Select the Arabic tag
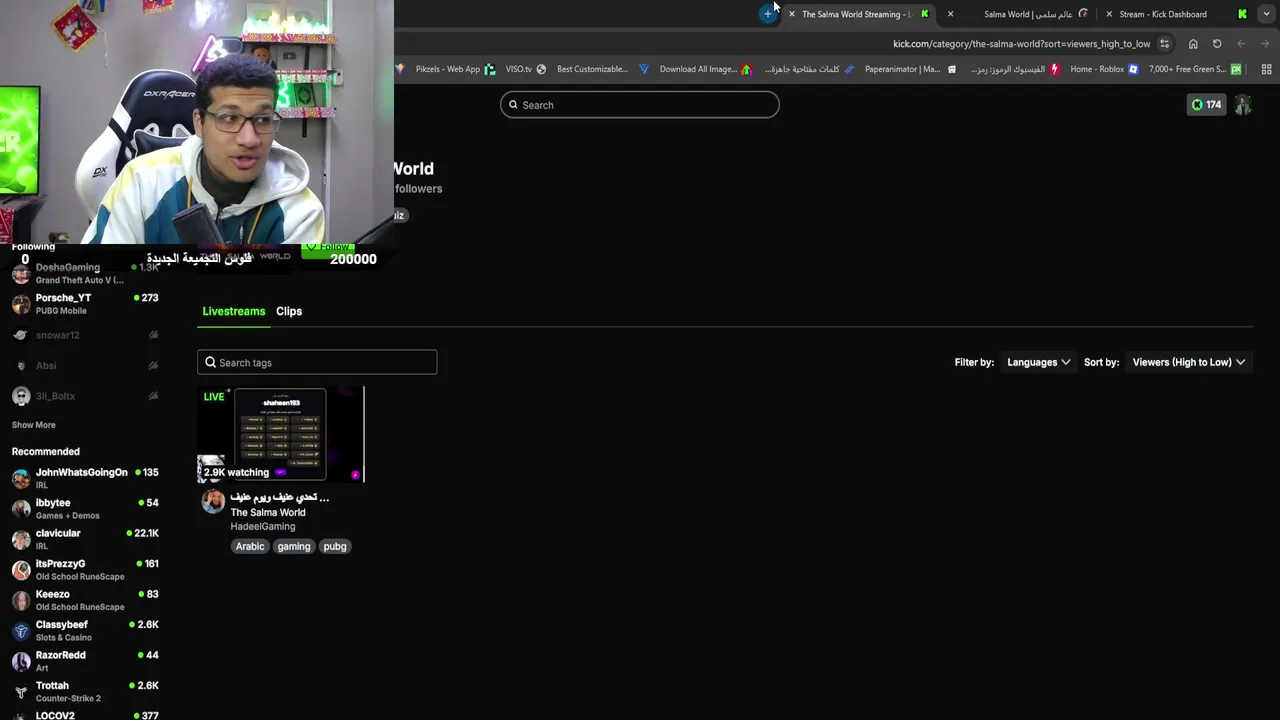This screenshot has width=1280, height=720. point(250,546)
